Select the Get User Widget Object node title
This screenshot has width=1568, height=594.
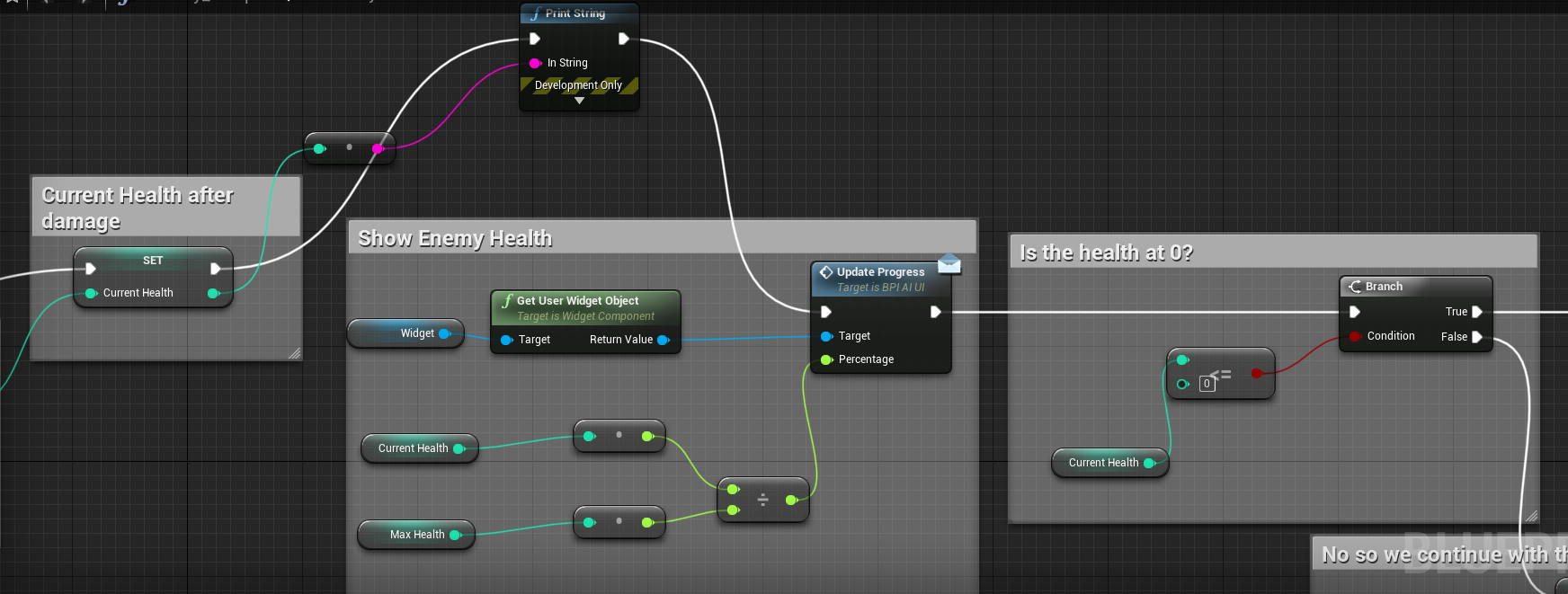577,301
